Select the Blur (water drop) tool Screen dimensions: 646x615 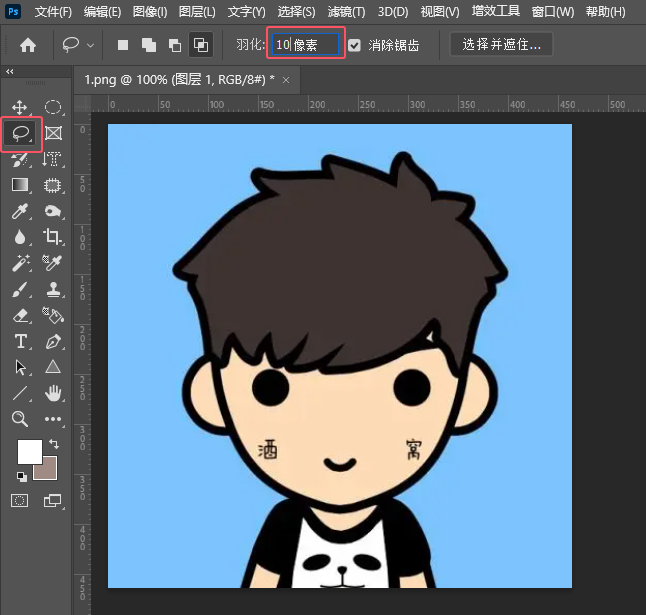20,238
